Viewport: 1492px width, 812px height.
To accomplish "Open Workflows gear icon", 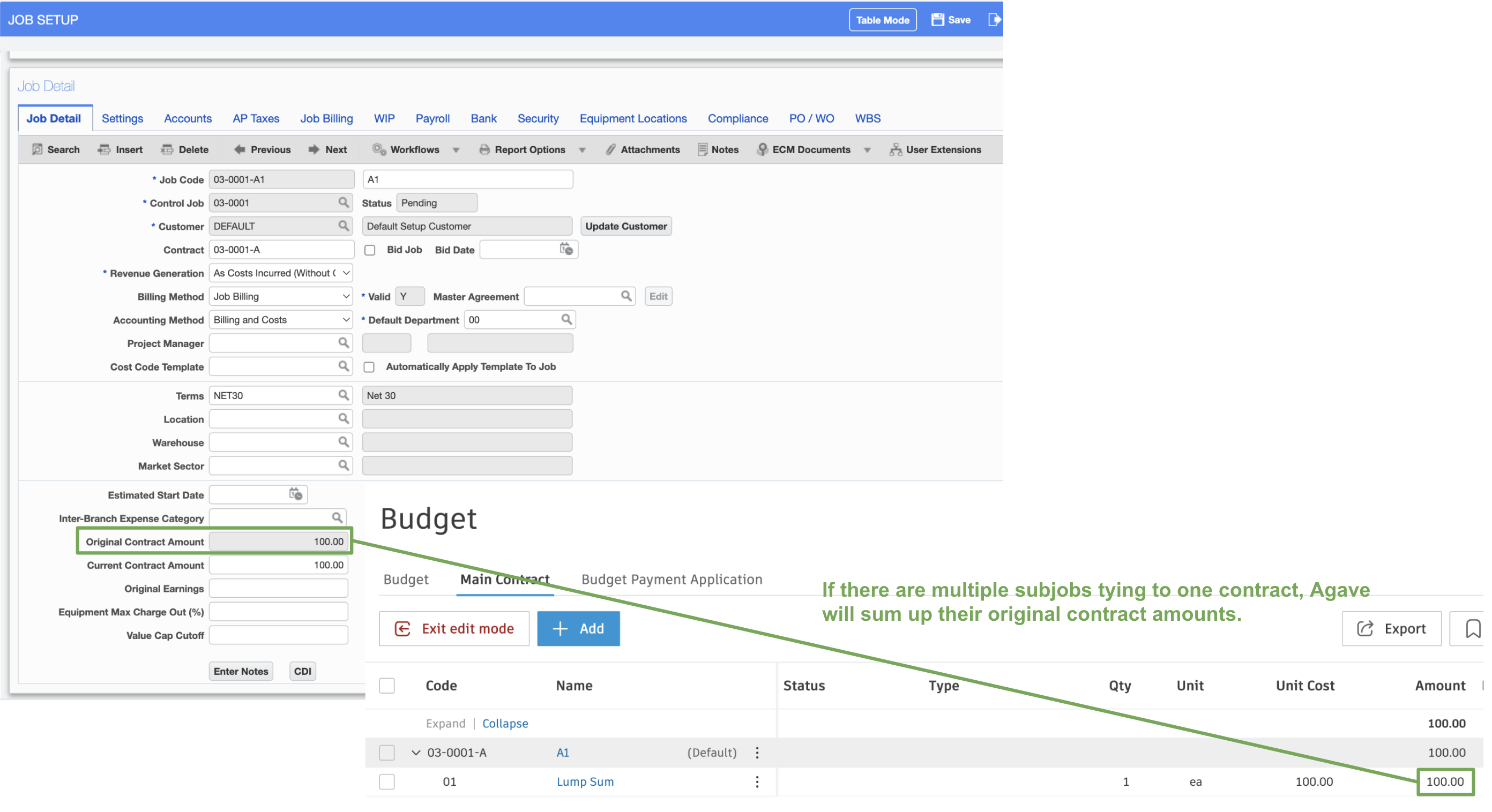I will click(x=379, y=149).
